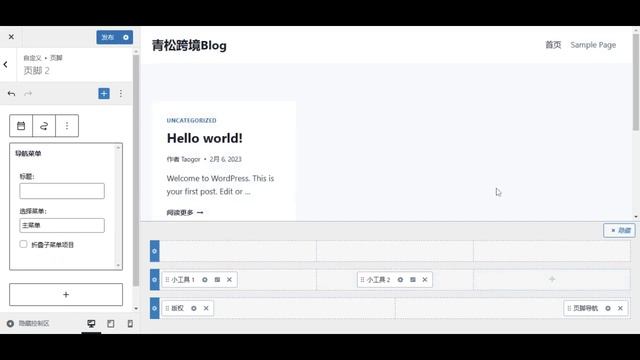This screenshot has width=640, height=360.
Task: Open the Hello world! post title
Action: coord(204,138)
